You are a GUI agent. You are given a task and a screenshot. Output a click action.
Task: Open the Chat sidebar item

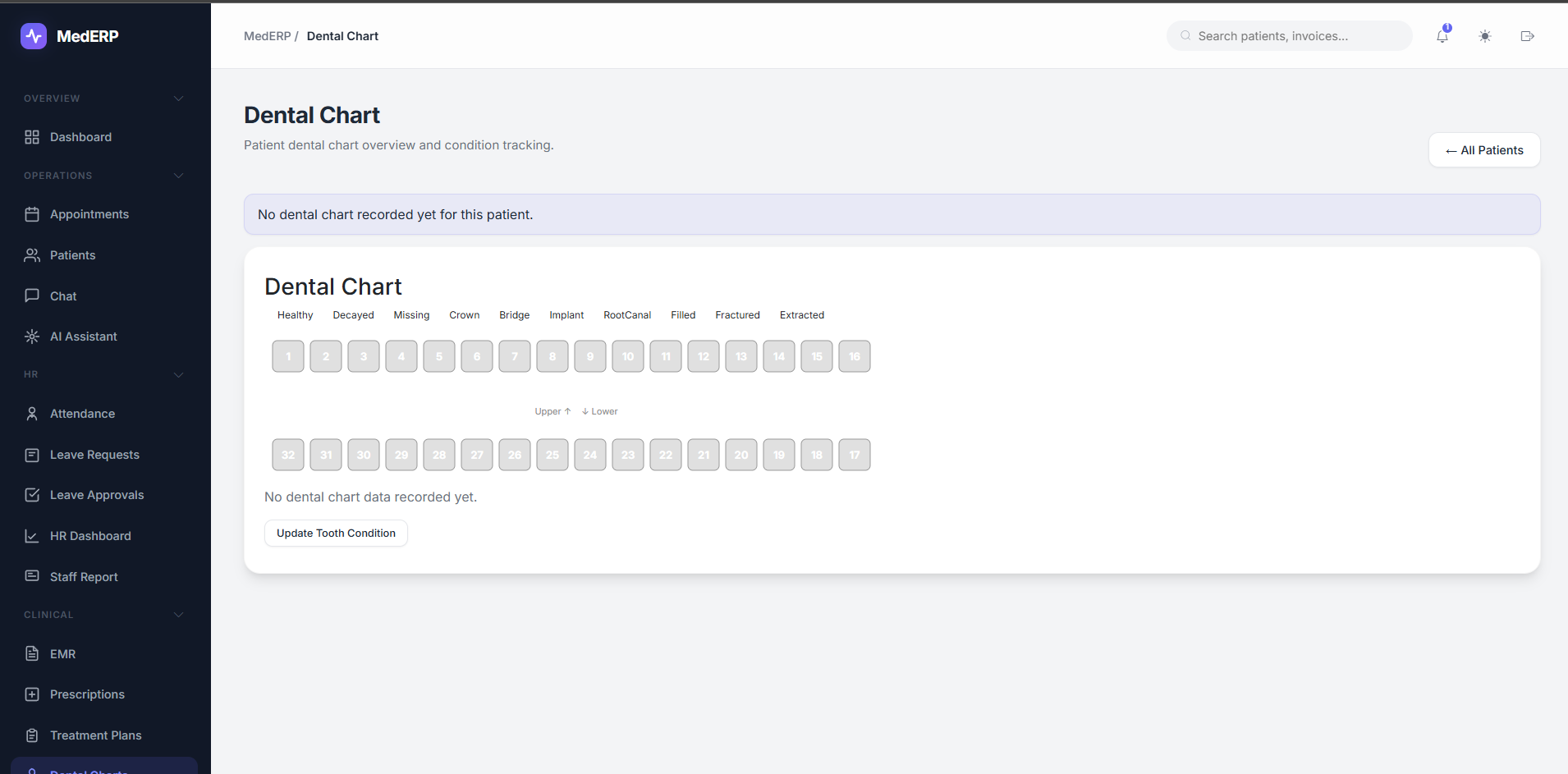63,296
